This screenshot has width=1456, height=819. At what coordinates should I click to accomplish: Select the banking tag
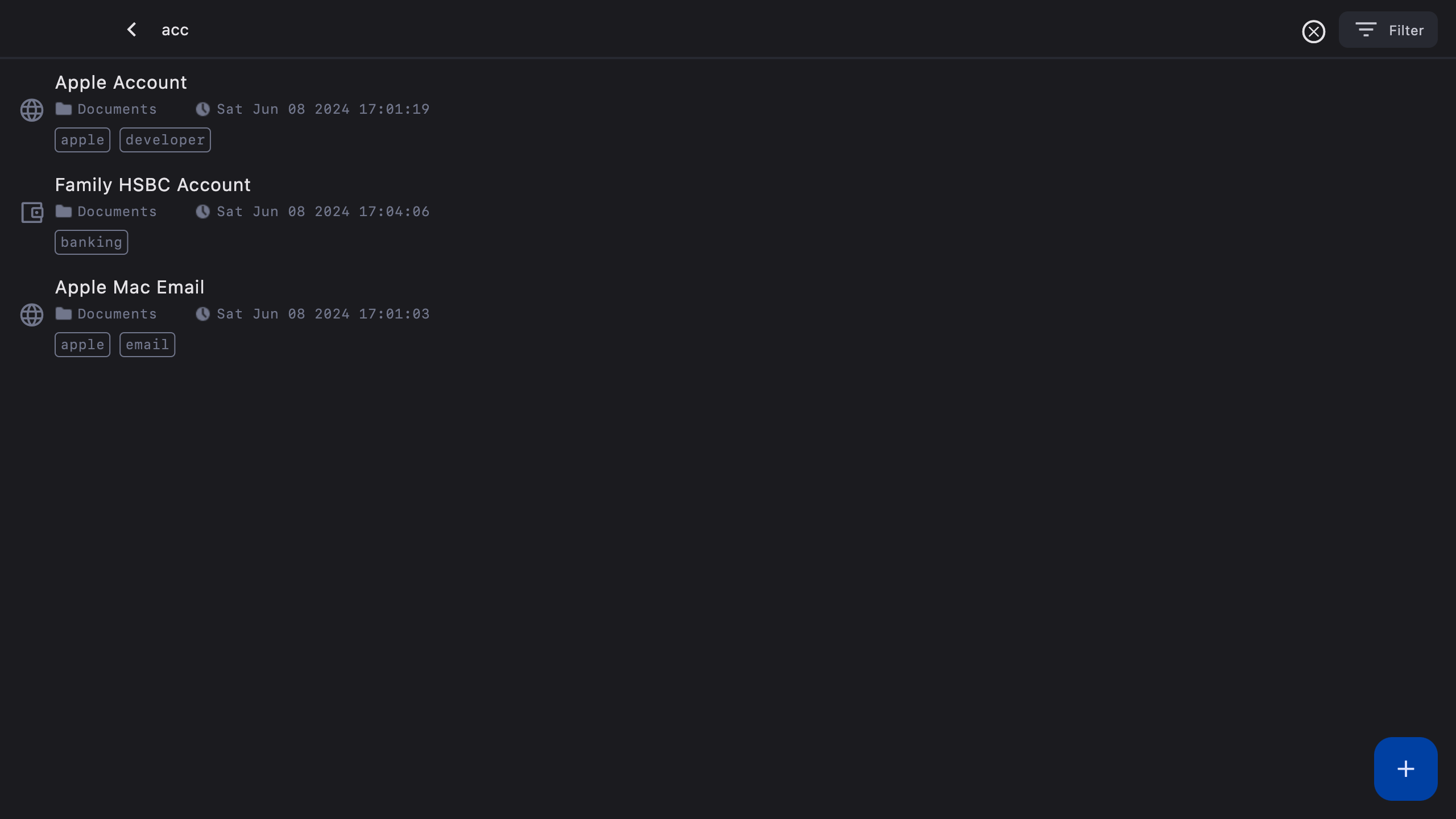point(91,243)
